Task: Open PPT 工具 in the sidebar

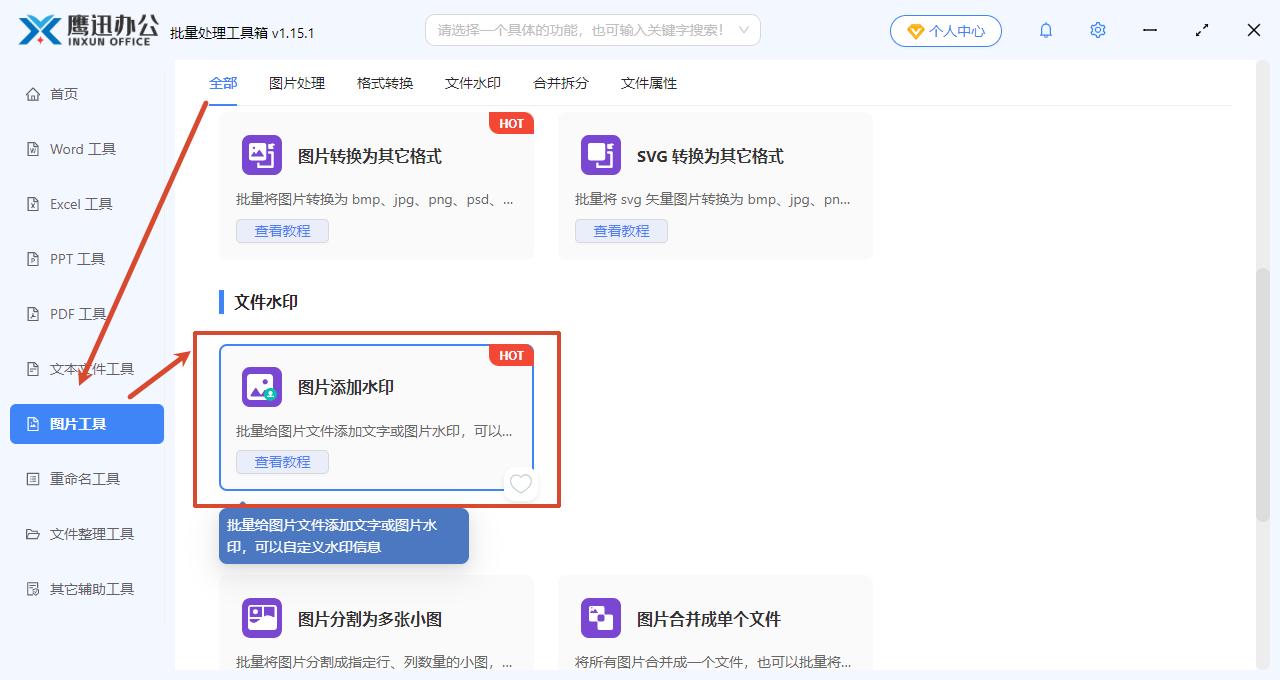Action: pyautogui.click(x=87, y=259)
